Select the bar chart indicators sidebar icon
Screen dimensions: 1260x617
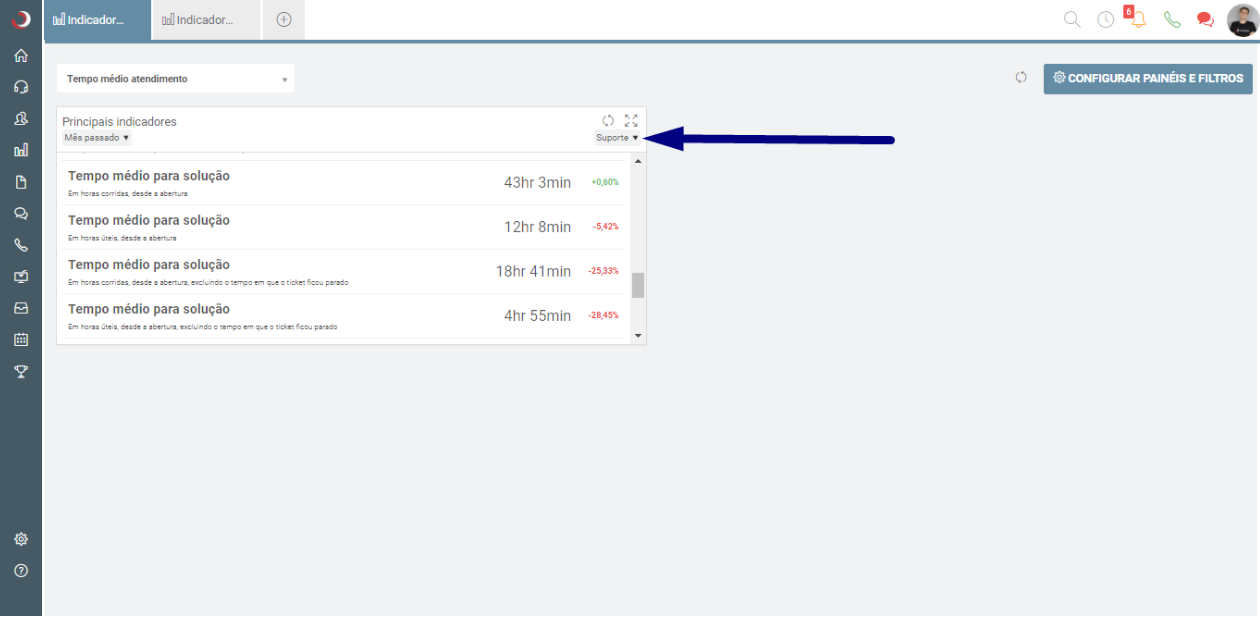point(21,150)
